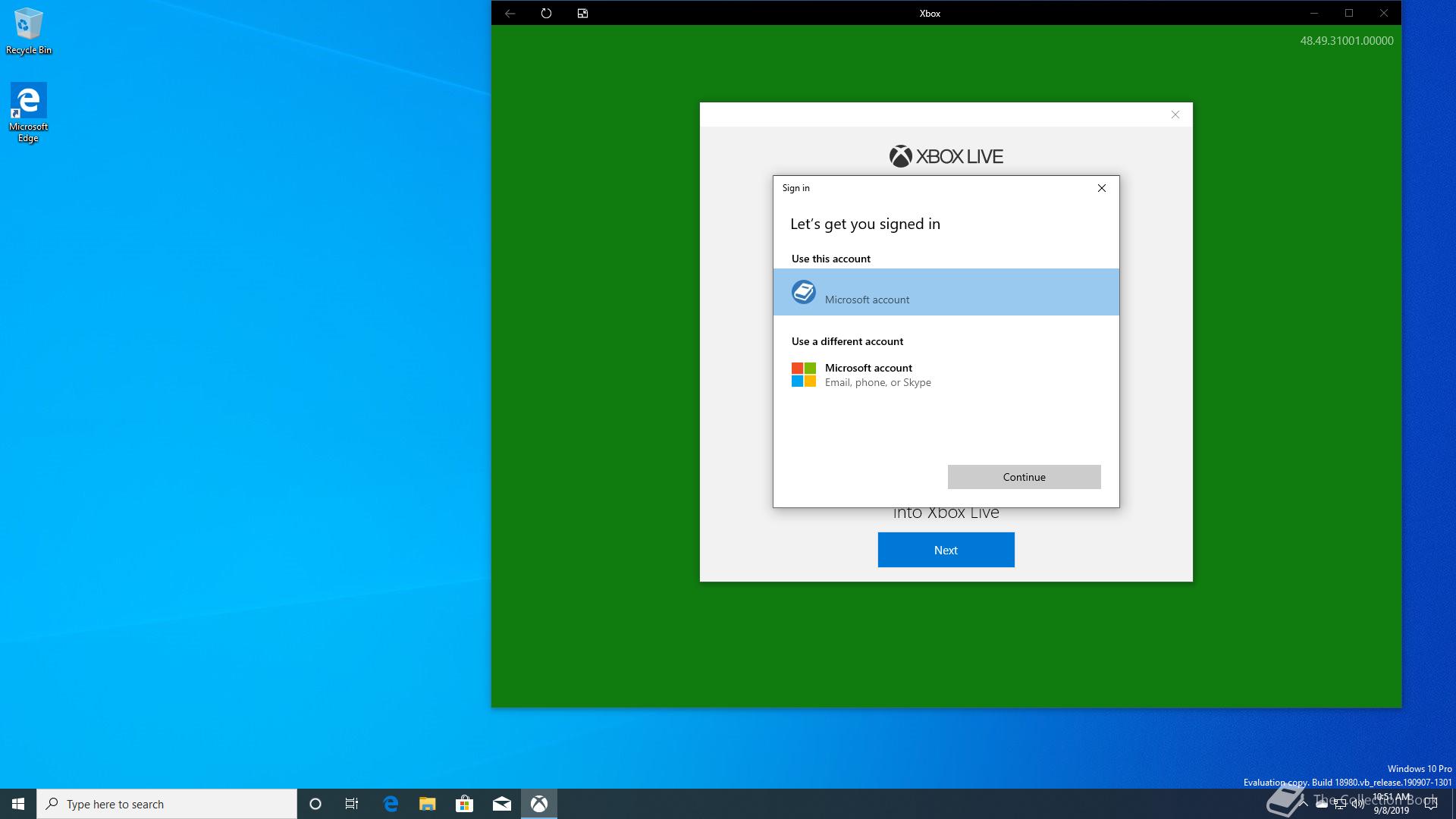Open Task View on the taskbar

coord(352,804)
